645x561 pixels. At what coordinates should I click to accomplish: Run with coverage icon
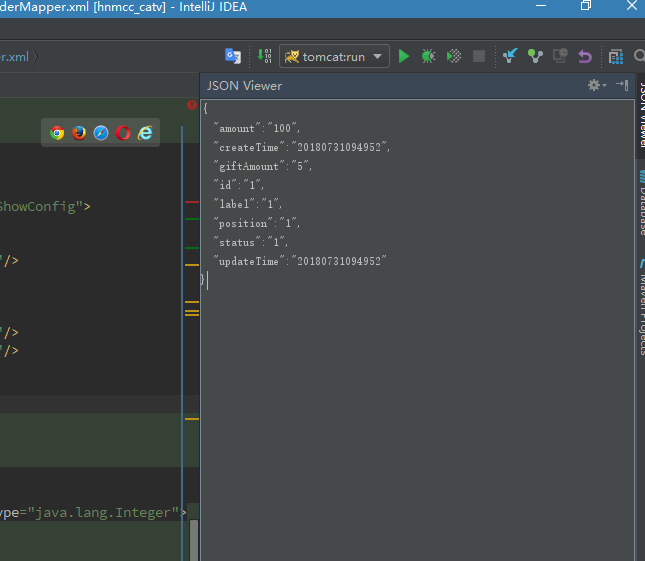(x=454, y=56)
